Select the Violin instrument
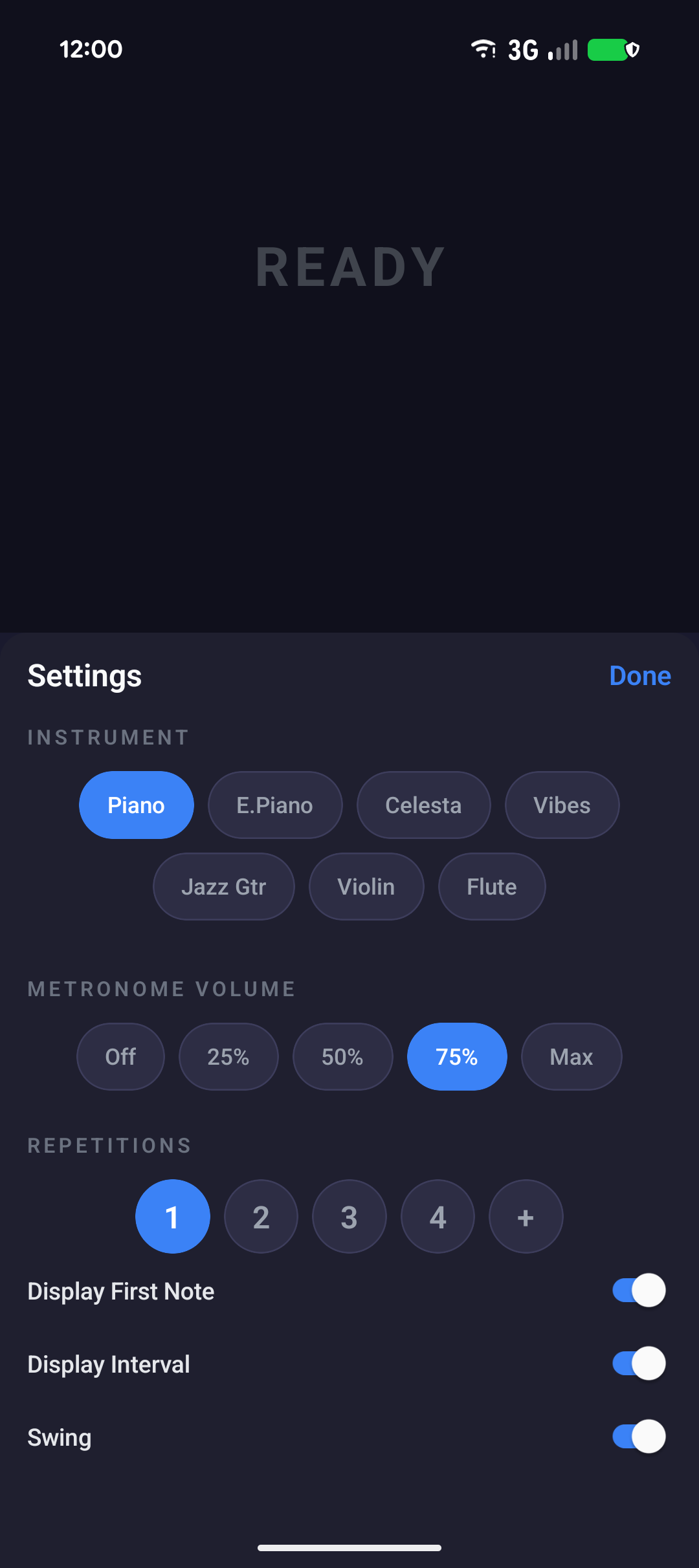The image size is (699, 1568). (366, 887)
